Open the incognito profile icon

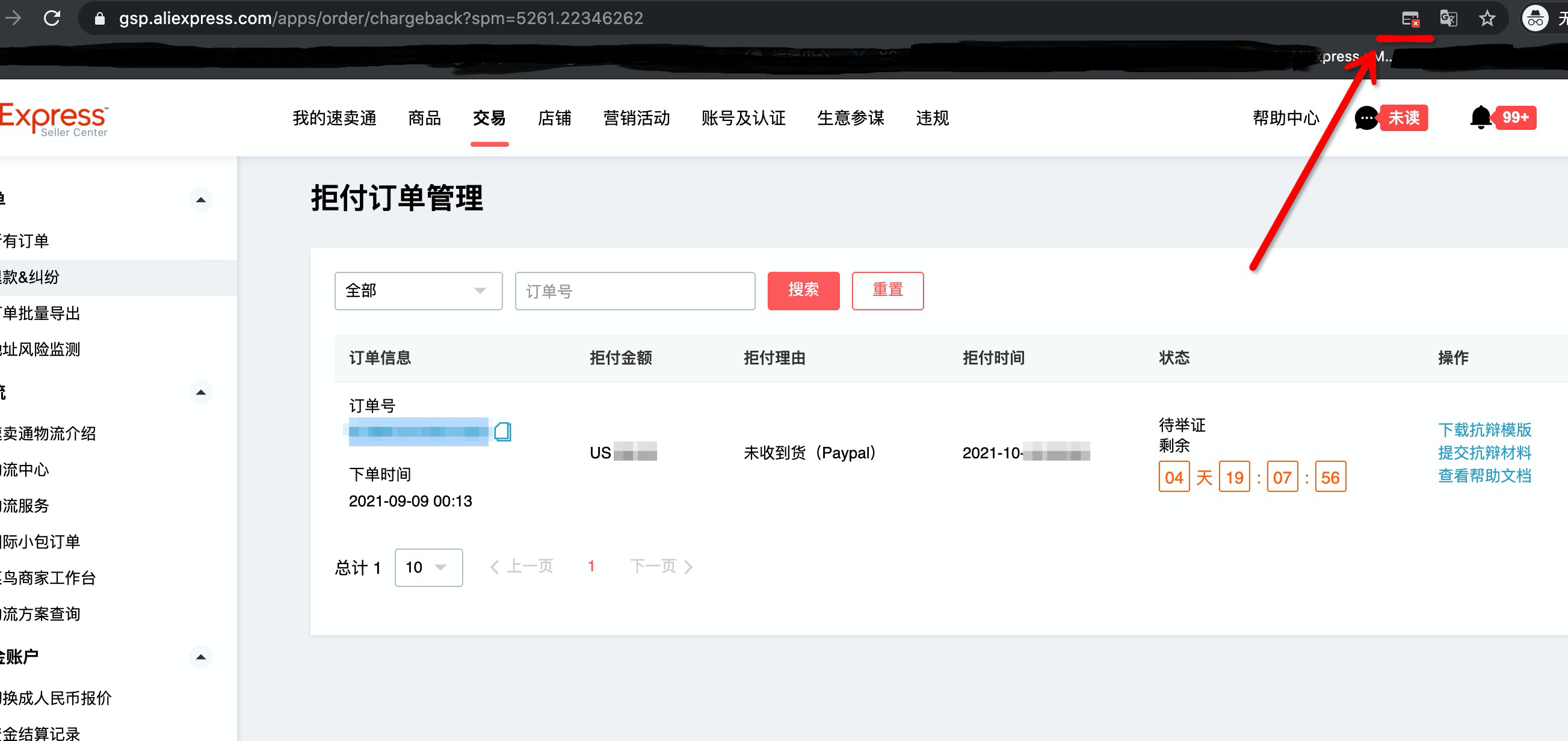click(1534, 18)
